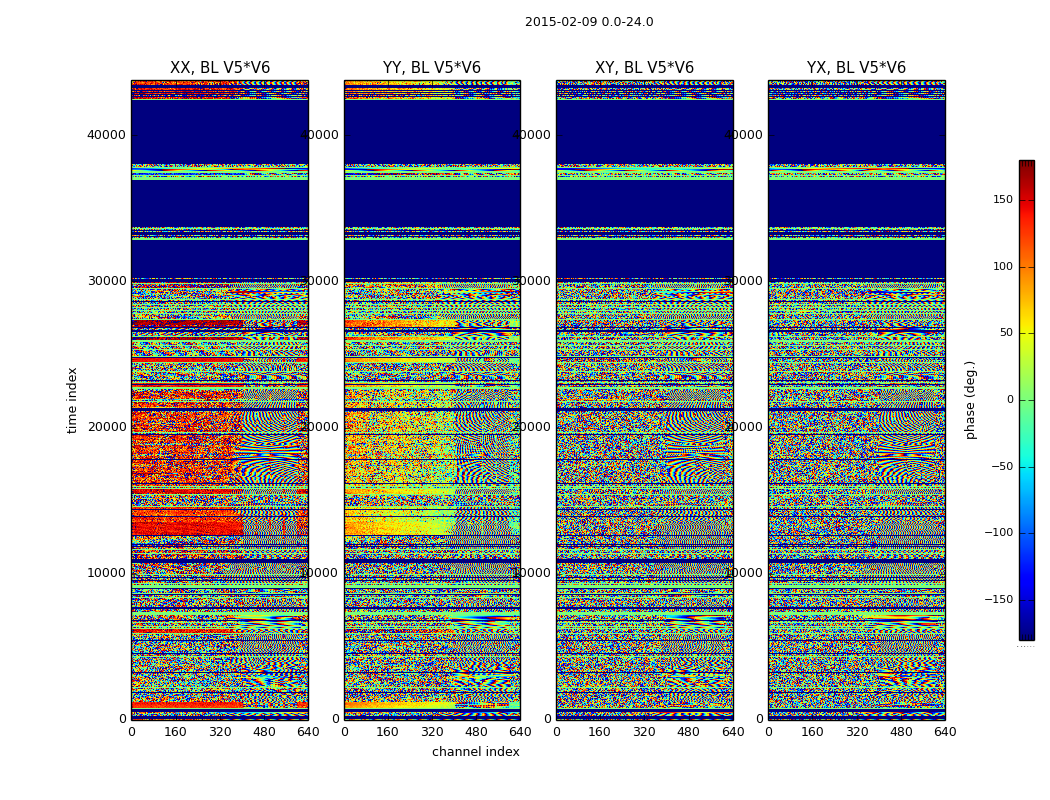Click the −50 tick label on colorbar
This screenshot has width=1050, height=800.
point(1002,467)
